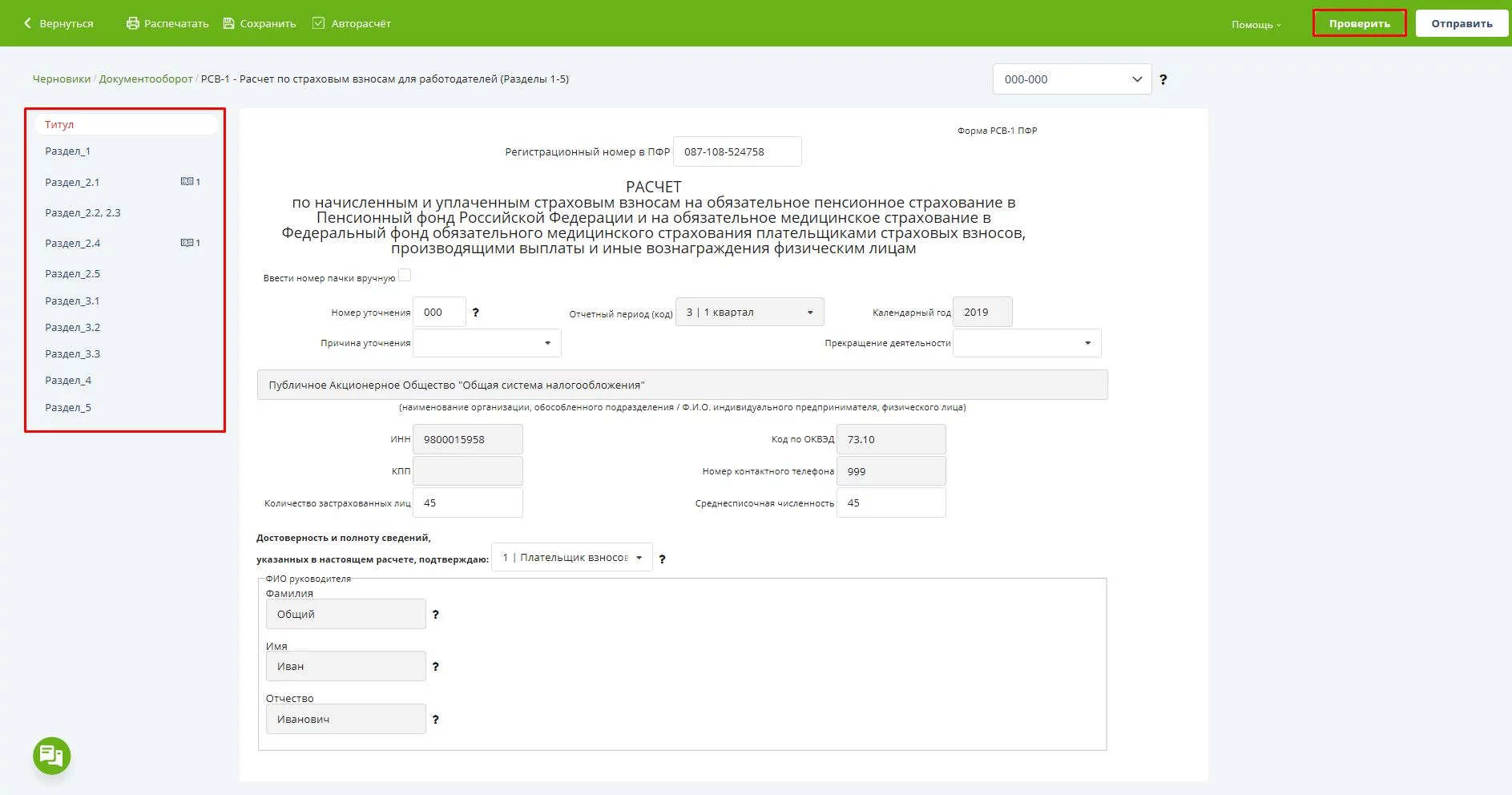
Task: Switch to Раздел_2.4 in sidebar
Action: click(73, 243)
